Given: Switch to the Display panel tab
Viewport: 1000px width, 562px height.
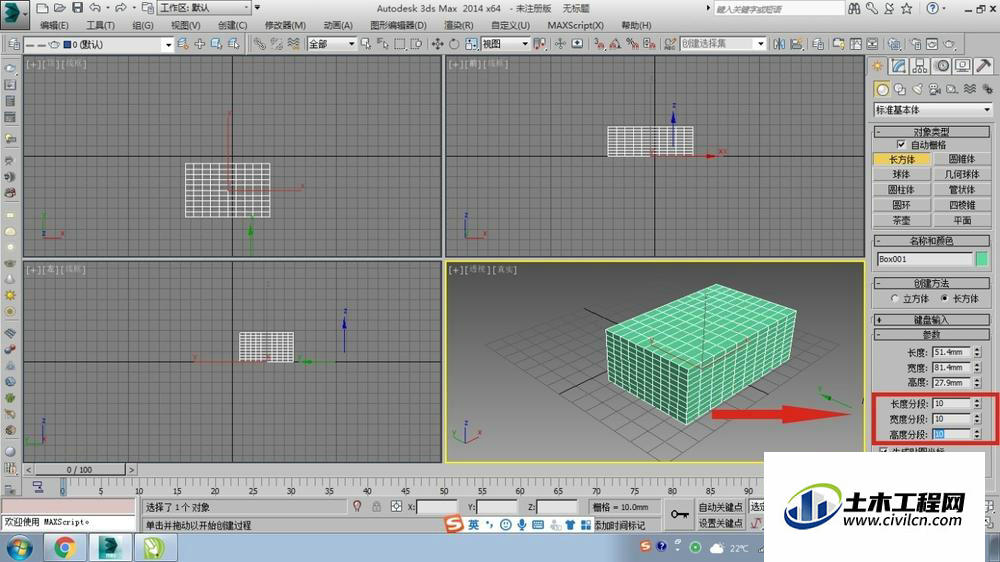Looking at the screenshot, I should coord(963,66).
